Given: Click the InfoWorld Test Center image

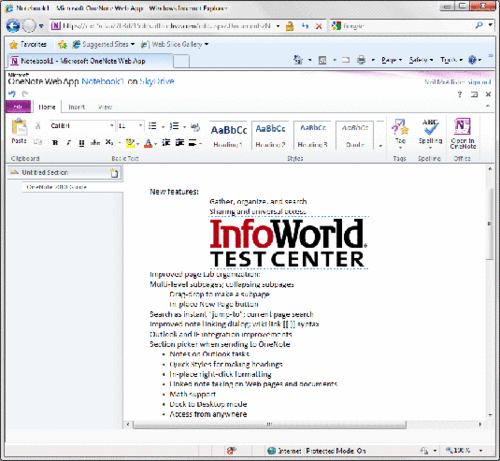Looking at the screenshot, I should 289,243.
